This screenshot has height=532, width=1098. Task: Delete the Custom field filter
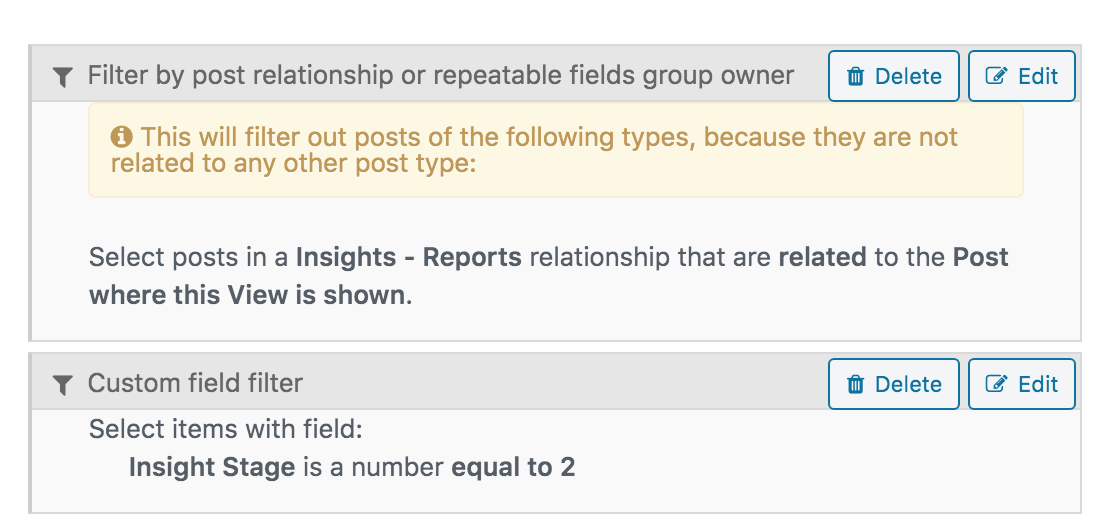tap(894, 384)
